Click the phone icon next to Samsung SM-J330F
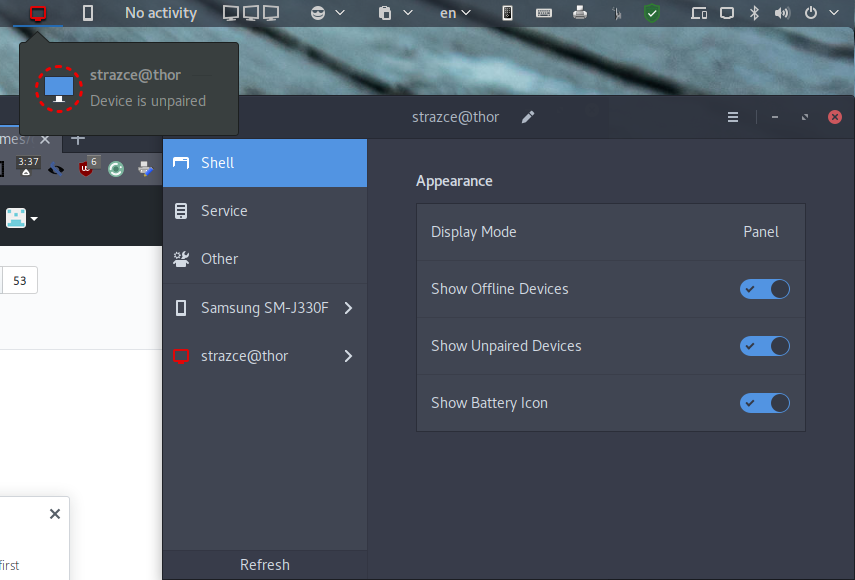855x580 pixels. pyautogui.click(x=181, y=308)
